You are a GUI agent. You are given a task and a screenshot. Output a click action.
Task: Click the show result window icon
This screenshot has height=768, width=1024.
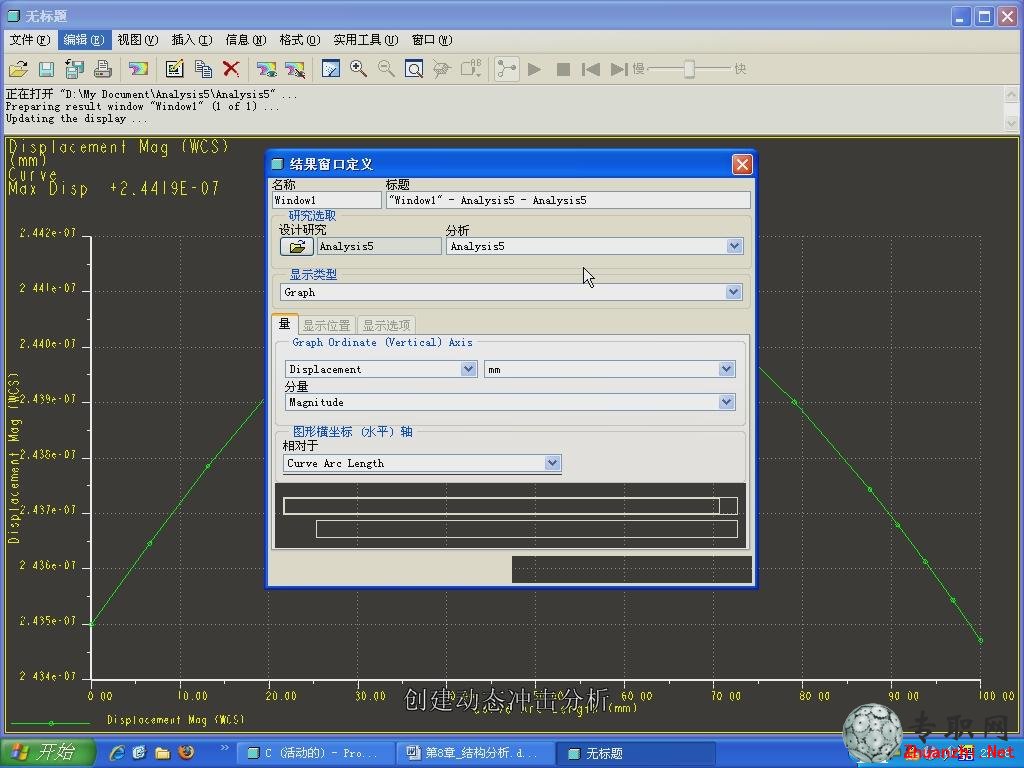click(x=266, y=69)
